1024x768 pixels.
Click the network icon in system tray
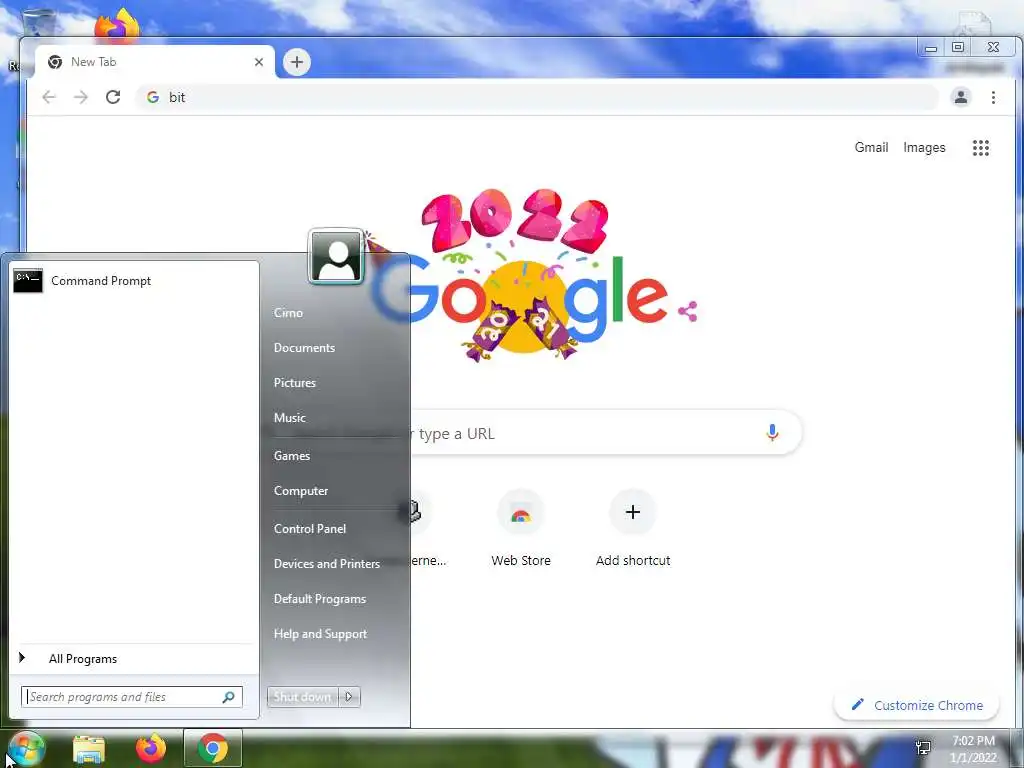coord(923,748)
